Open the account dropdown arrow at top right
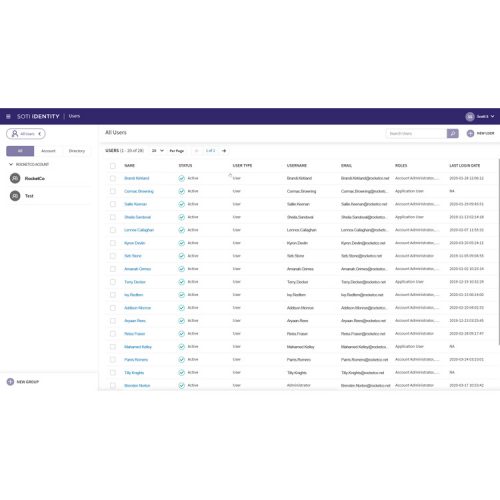500x500 pixels. (x=492, y=116)
